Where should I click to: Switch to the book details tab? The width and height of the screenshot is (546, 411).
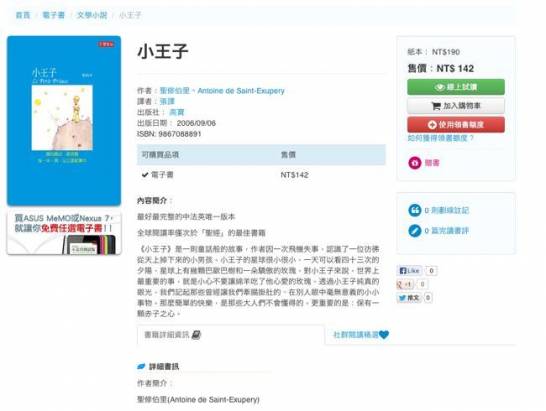click(173, 335)
